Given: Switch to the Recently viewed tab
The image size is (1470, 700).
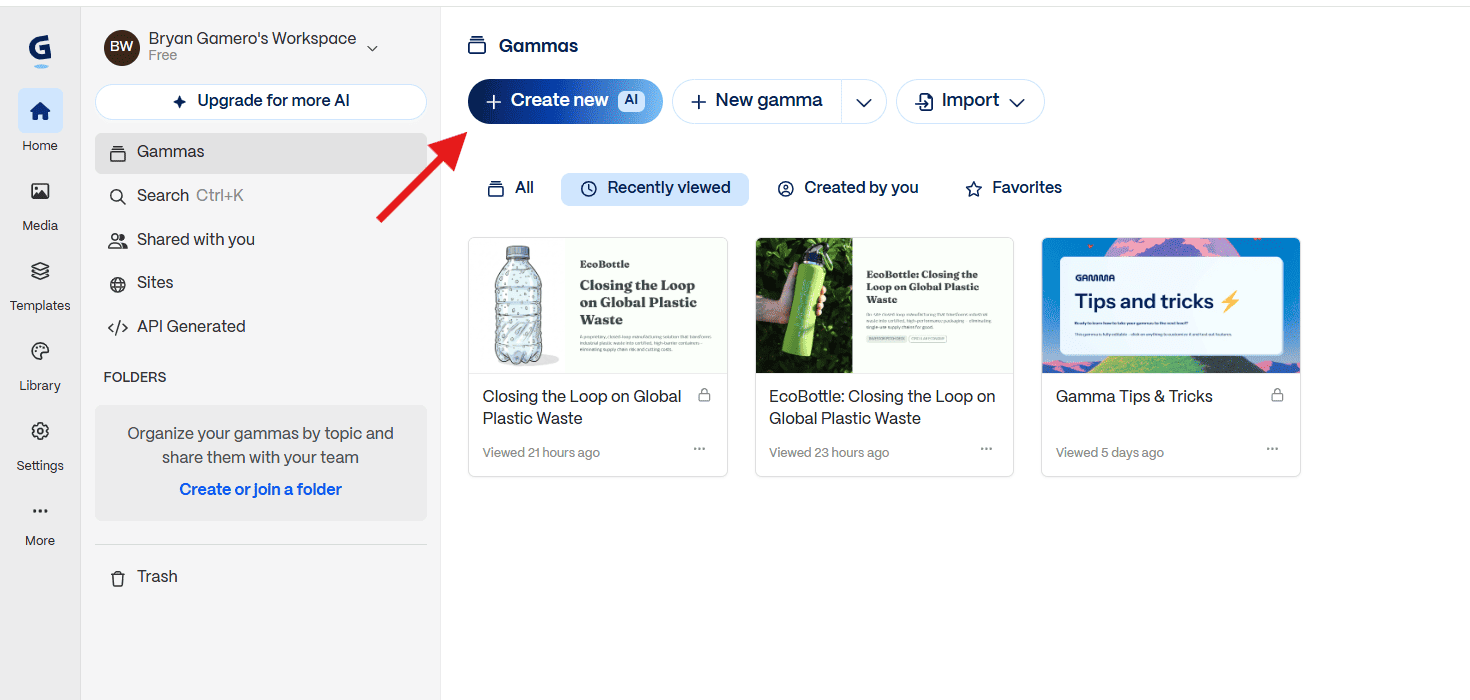Looking at the screenshot, I should point(655,188).
